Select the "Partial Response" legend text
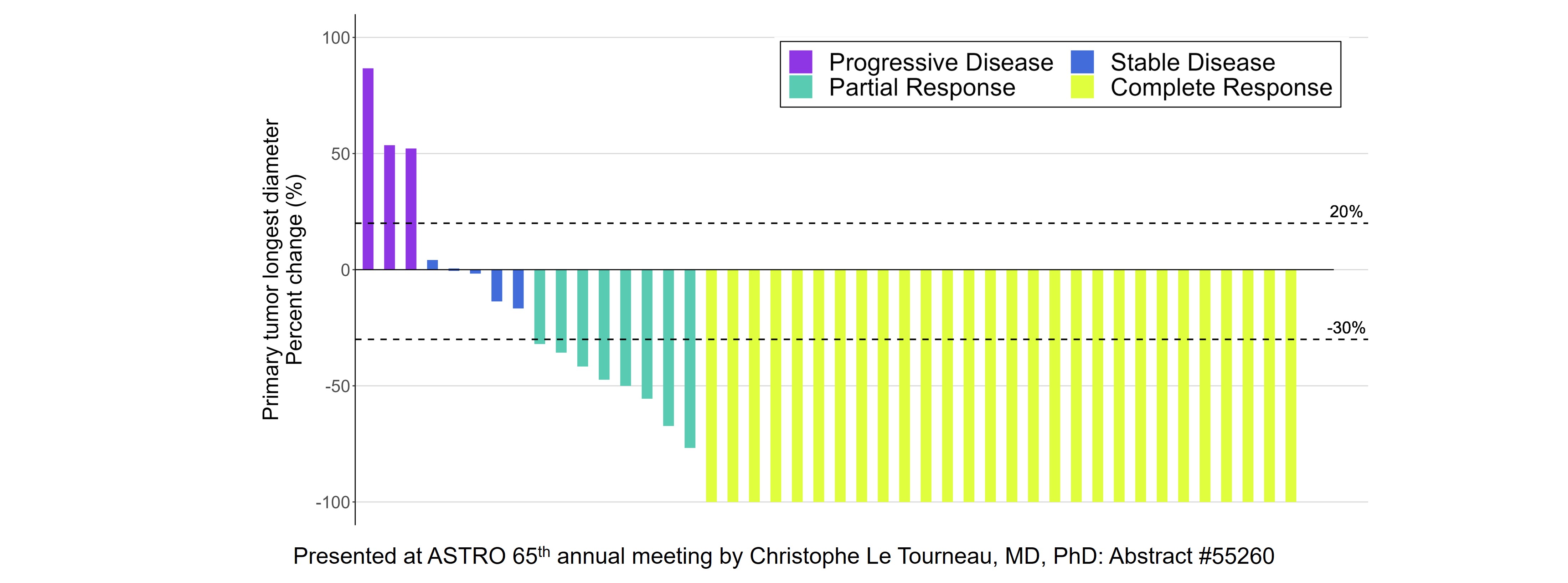 point(922,87)
